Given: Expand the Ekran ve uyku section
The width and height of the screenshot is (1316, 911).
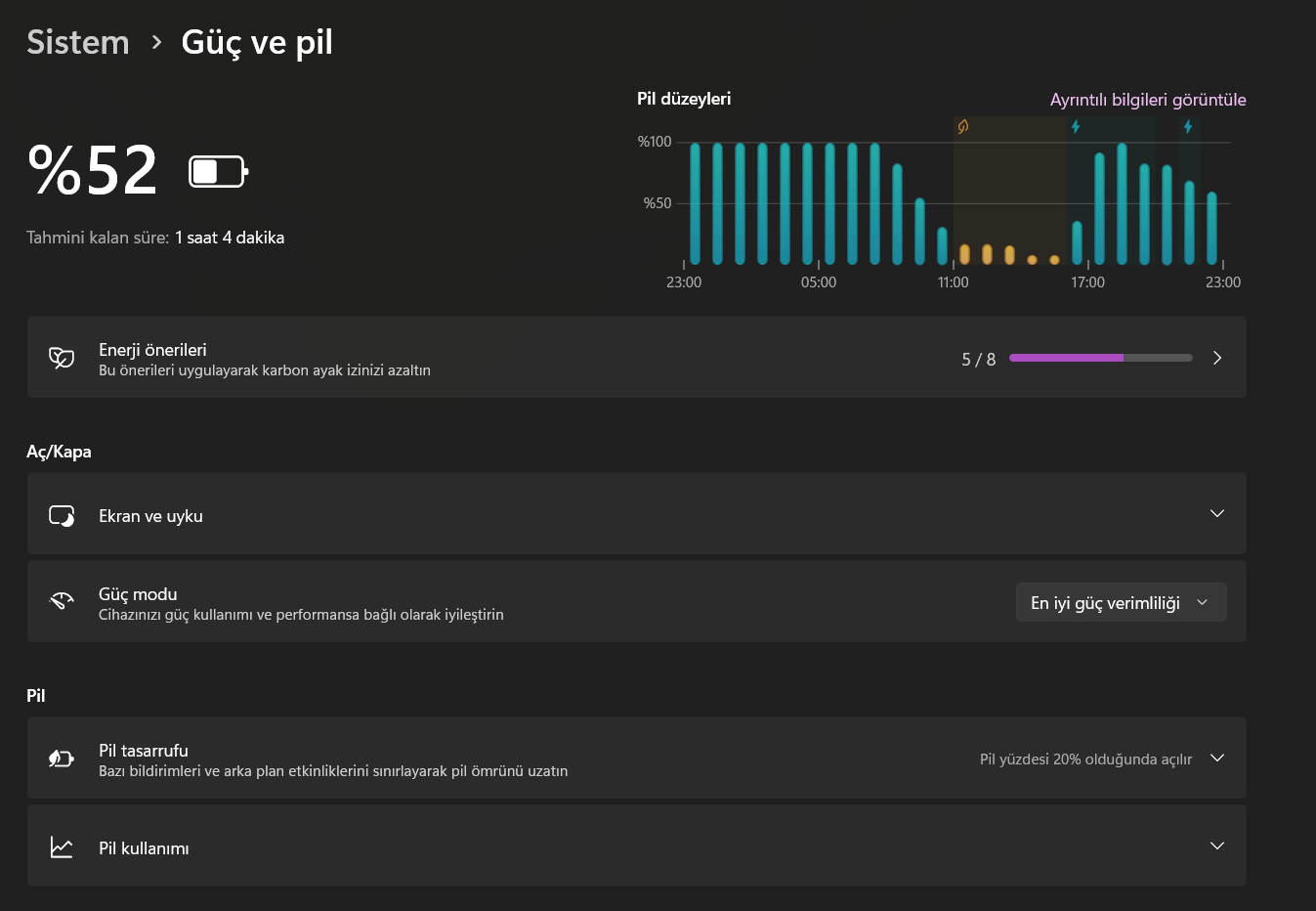Looking at the screenshot, I should pos(1216,514).
